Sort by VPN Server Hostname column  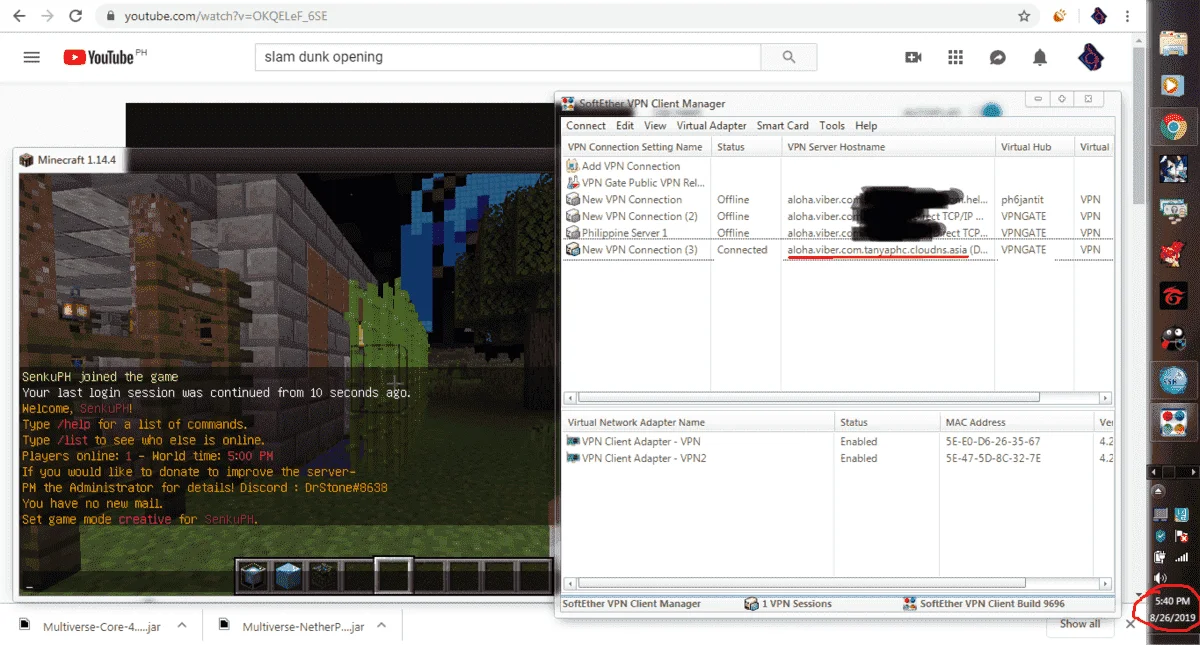click(x=888, y=147)
